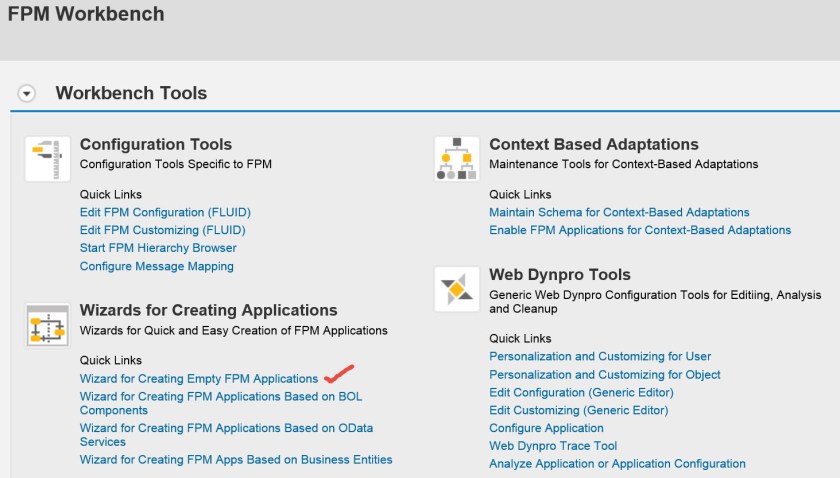Open Edit FPM Customizing (FLUID) link
The height and width of the screenshot is (478, 840).
[162, 230]
